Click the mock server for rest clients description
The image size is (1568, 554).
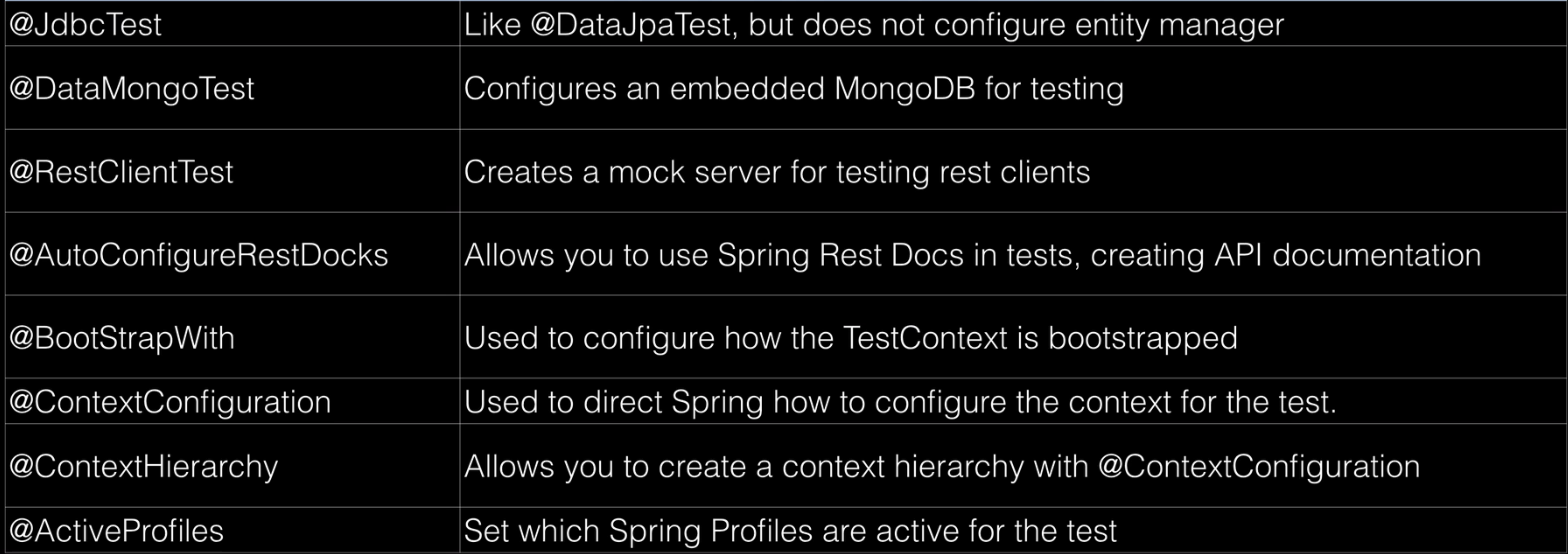coord(777,171)
